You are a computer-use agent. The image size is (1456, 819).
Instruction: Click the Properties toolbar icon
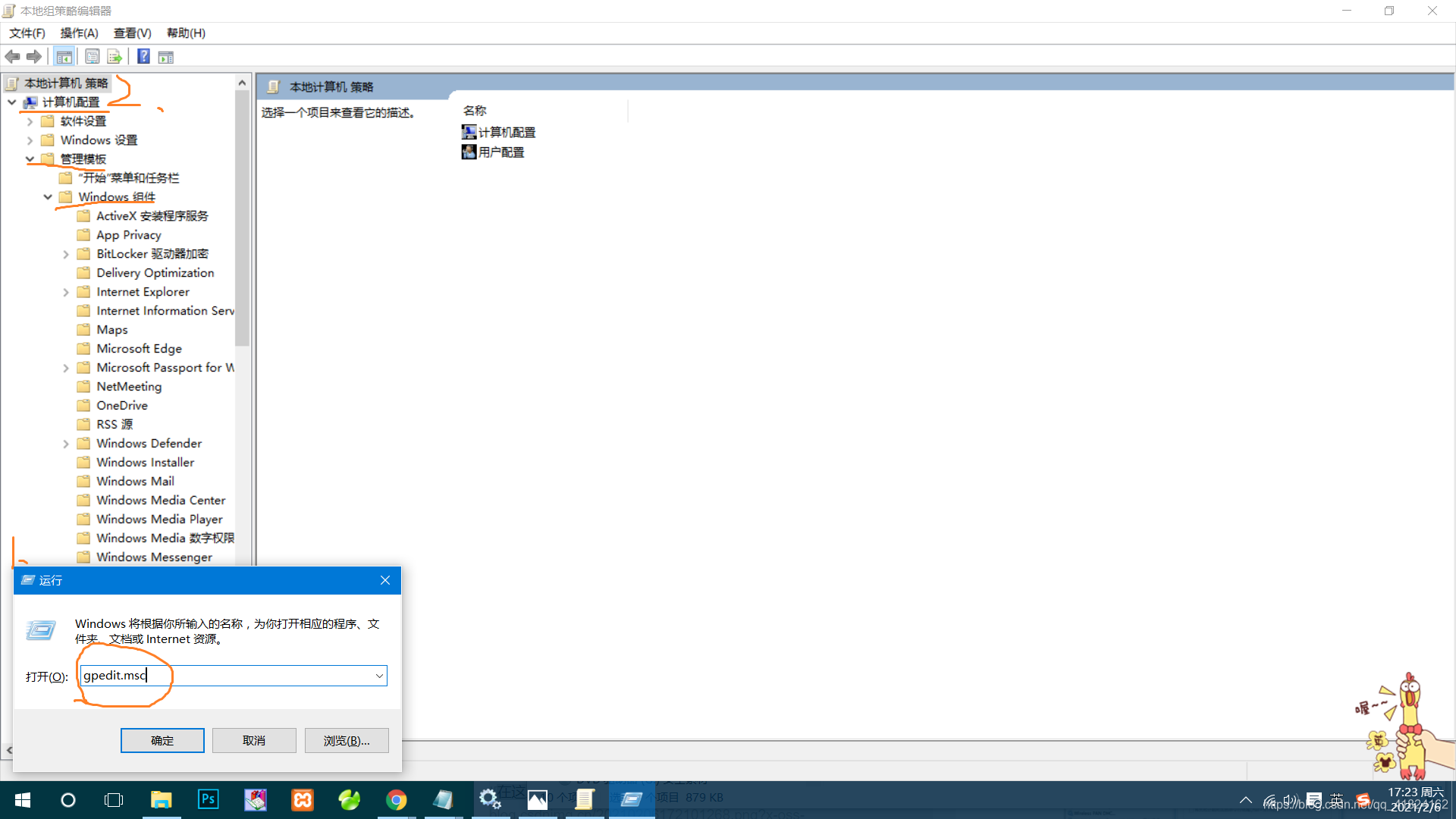93,57
